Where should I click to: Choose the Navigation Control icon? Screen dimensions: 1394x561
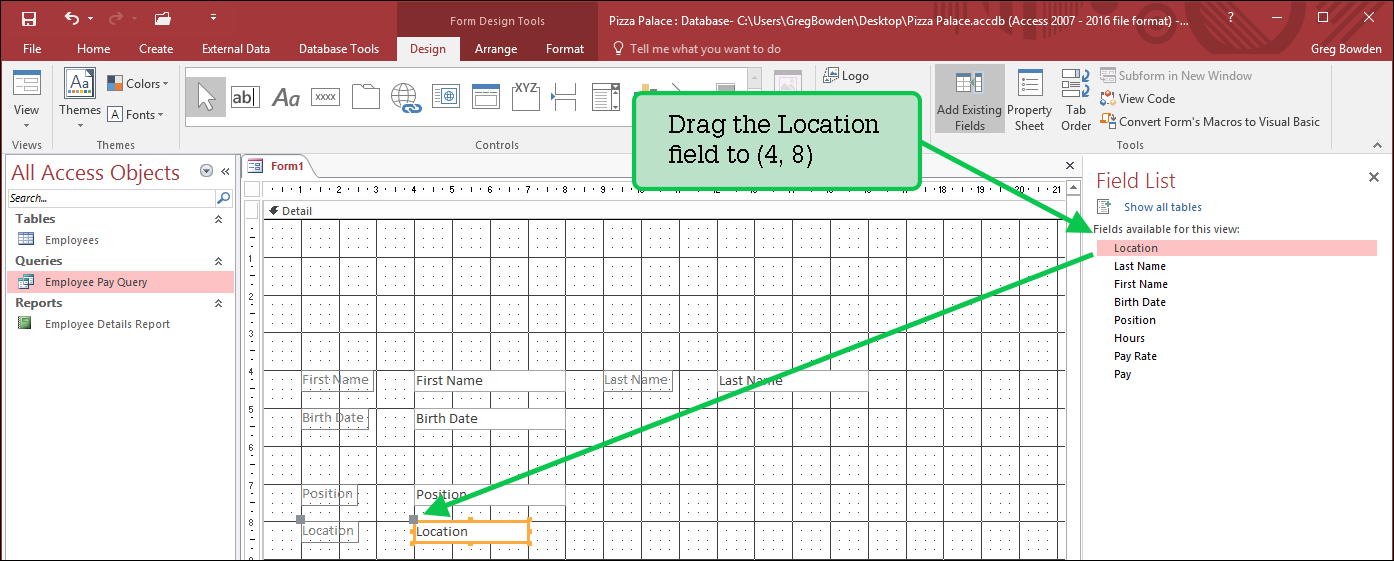tap(486, 96)
